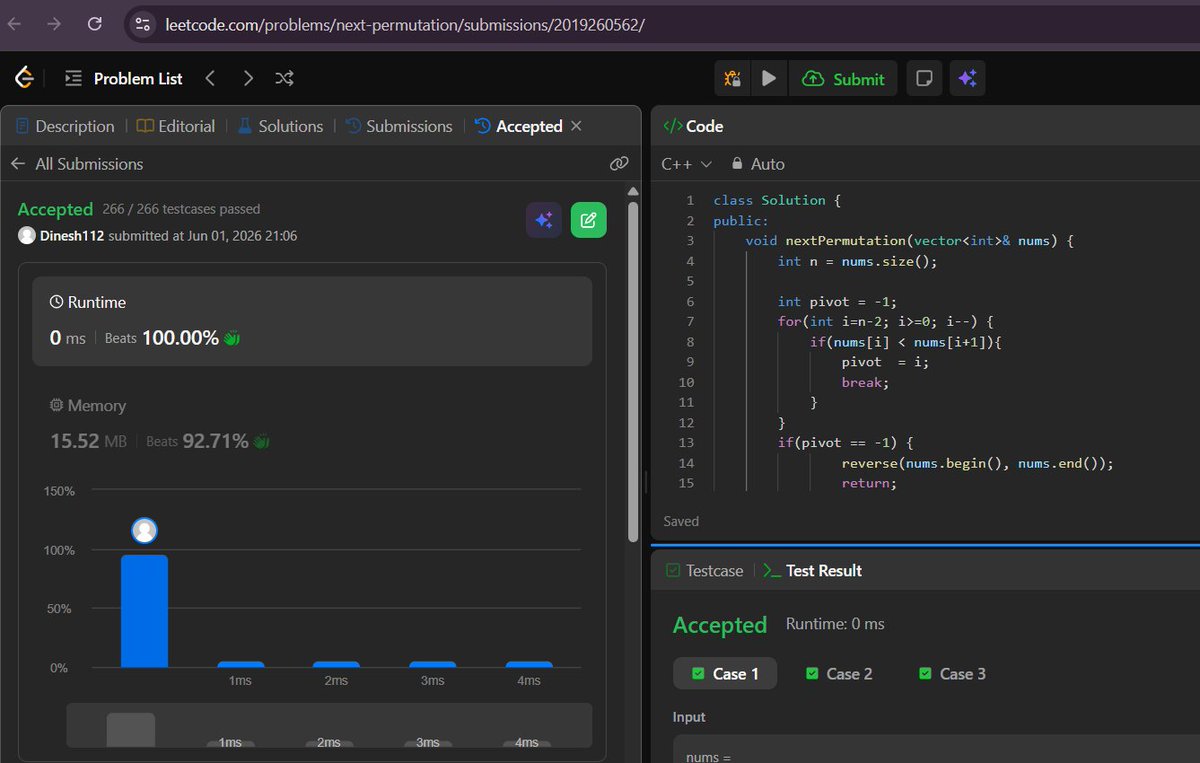Click Dinesh112 avatar next to username

26,236
